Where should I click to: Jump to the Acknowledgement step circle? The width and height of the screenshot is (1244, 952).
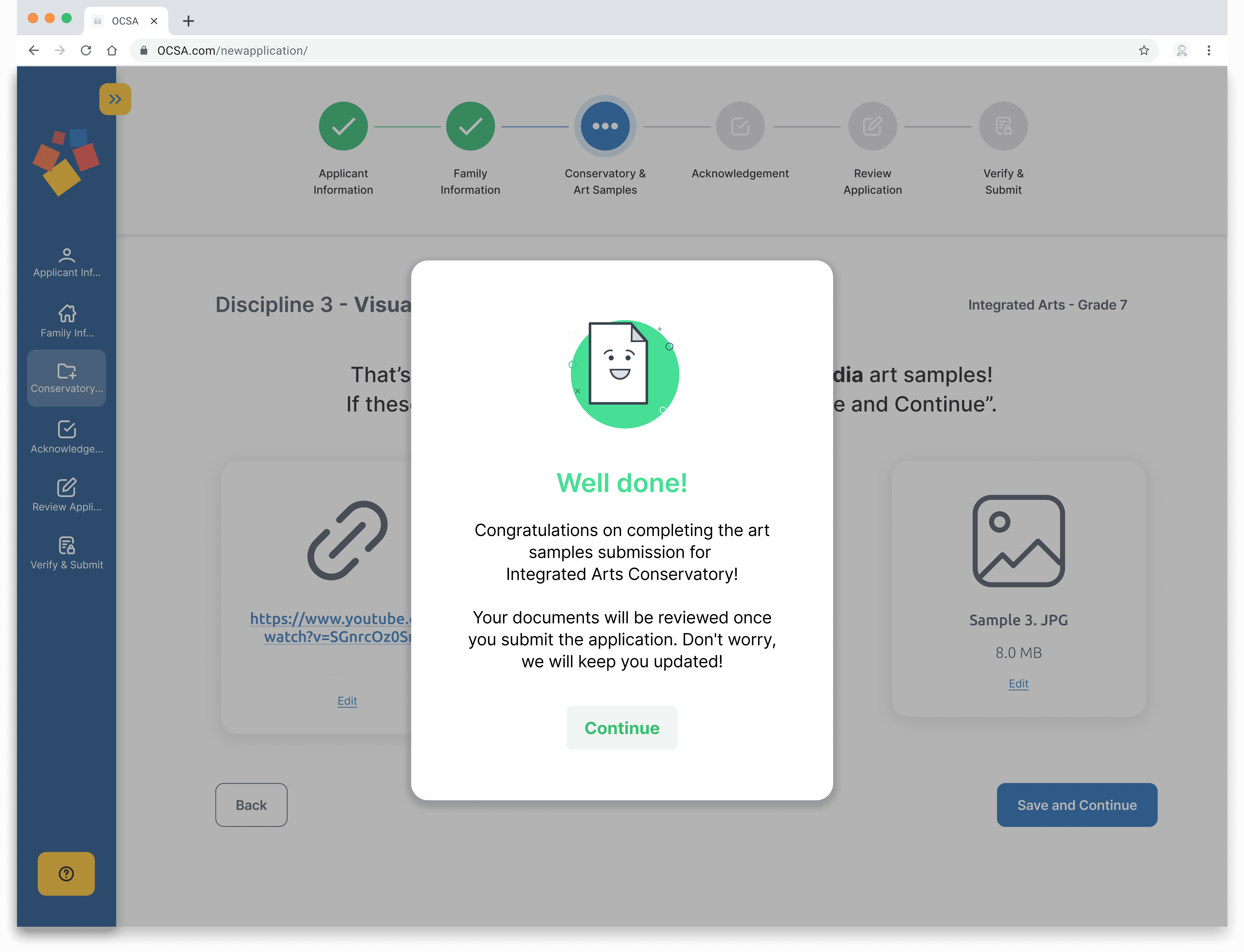[x=740, y=126]
